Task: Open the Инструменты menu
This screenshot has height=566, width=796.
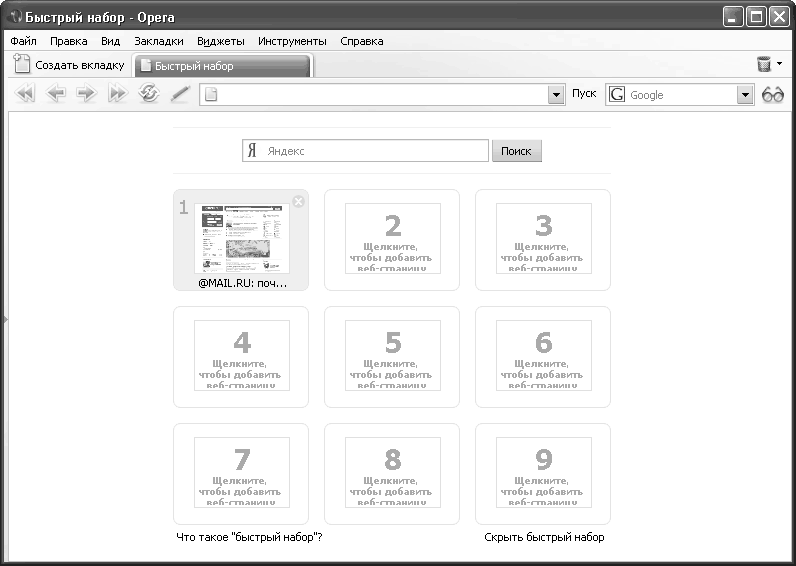Action: coord(292,41)
